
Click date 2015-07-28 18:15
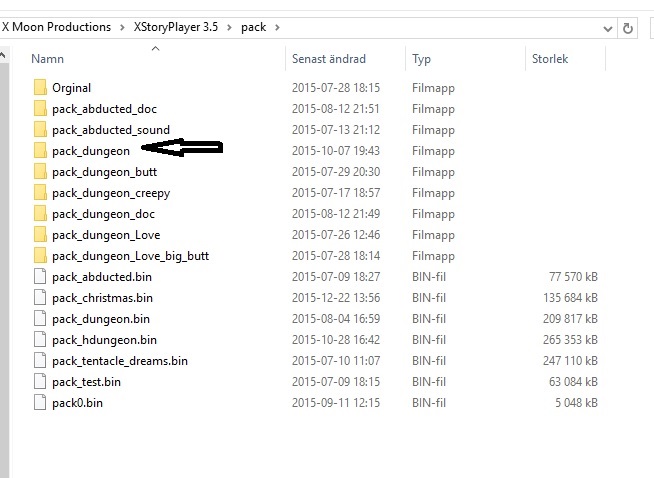[x=336, y=88]
